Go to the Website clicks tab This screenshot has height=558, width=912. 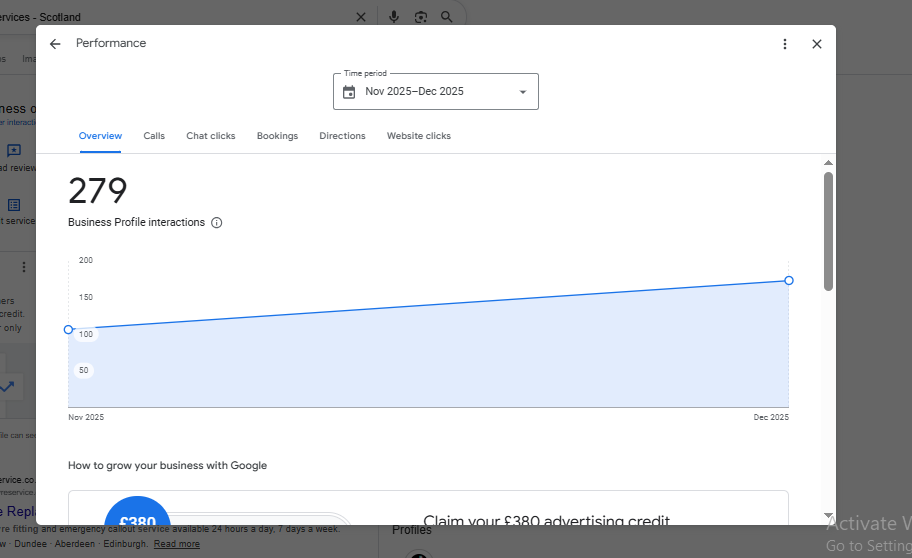419,136
